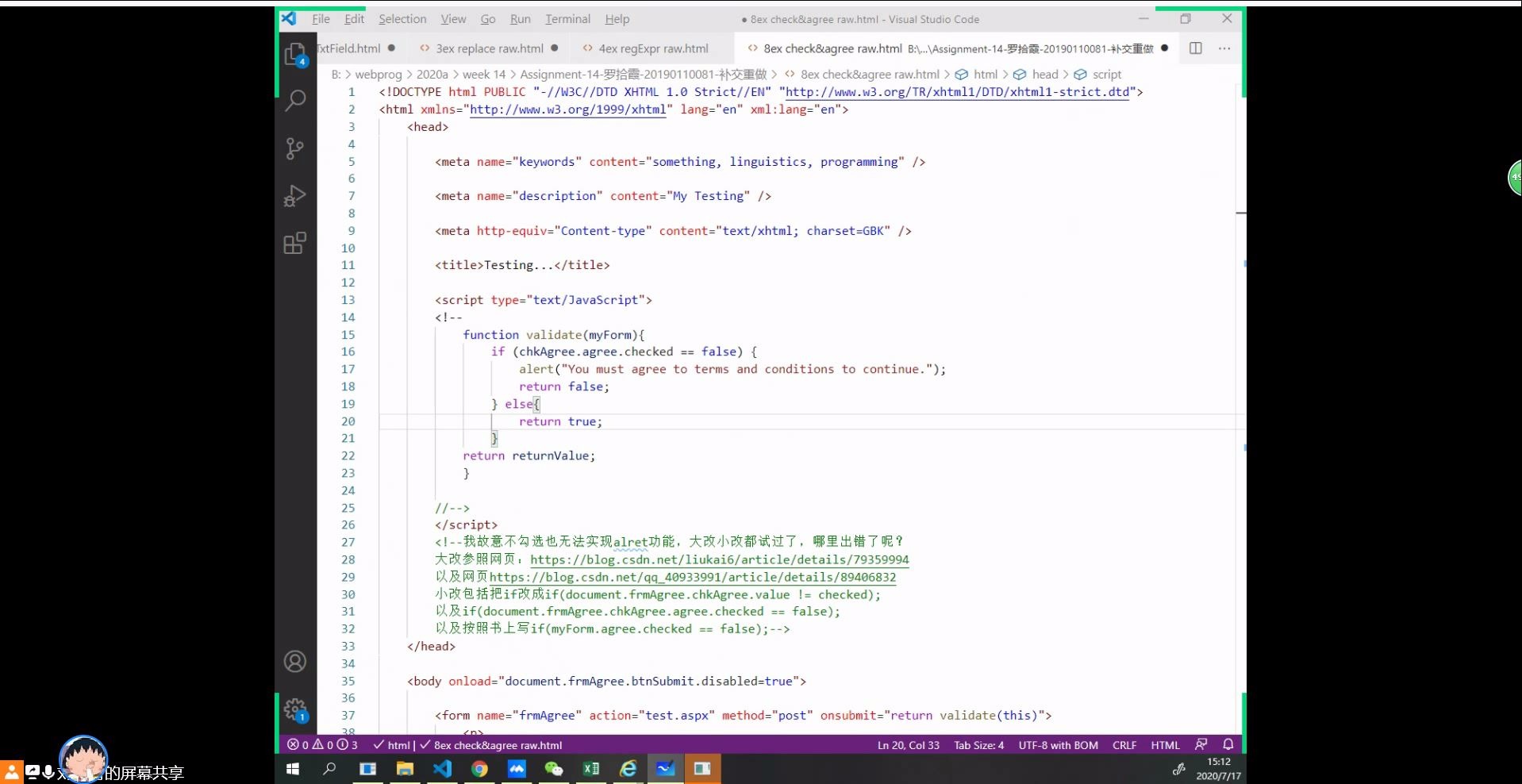Open Windows Start menu
Screen dimensions: 1522x784
(x=292, y=769)
